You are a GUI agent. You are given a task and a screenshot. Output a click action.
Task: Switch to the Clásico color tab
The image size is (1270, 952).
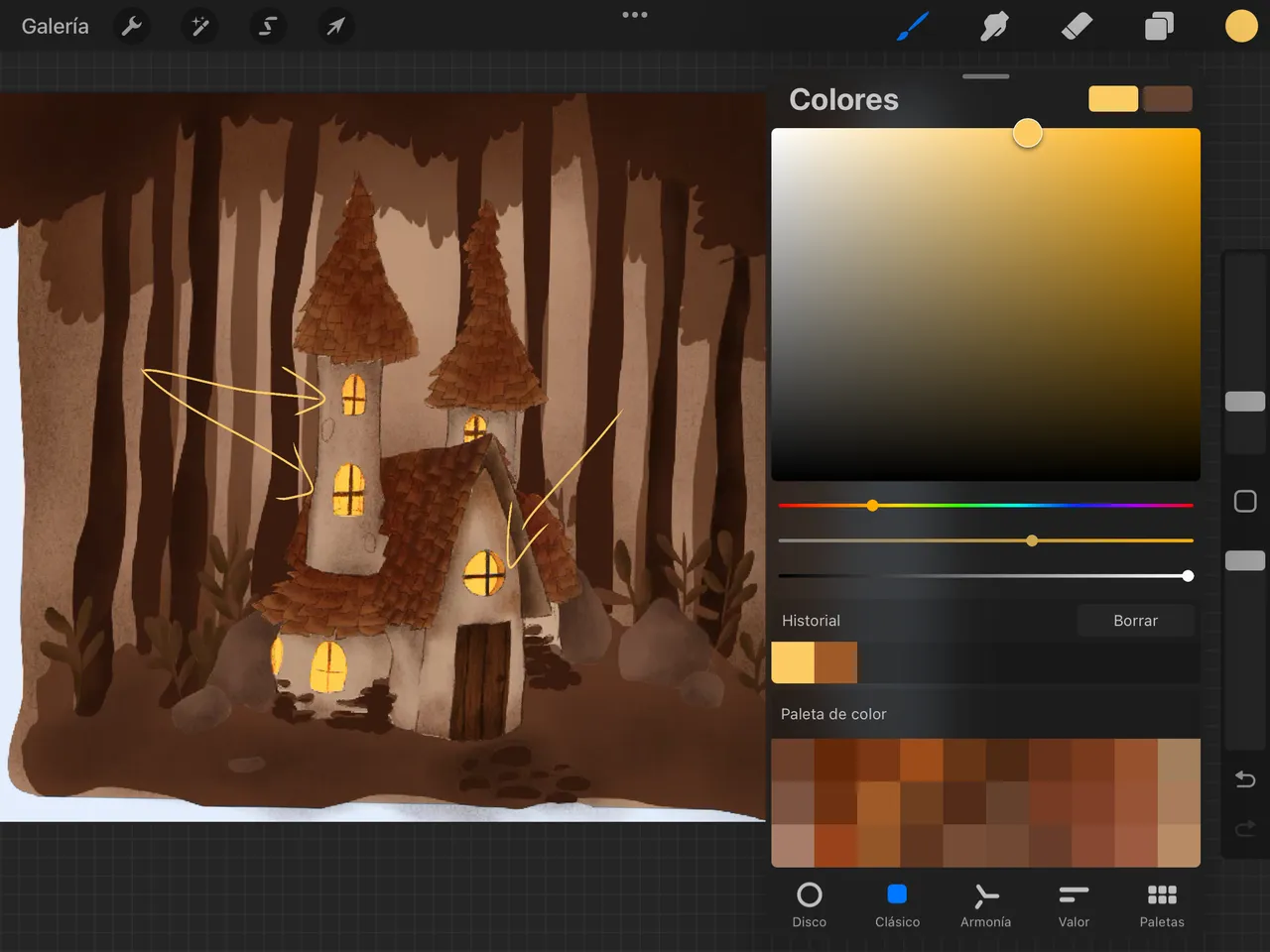pyautogui.click(x=897, y=905)
